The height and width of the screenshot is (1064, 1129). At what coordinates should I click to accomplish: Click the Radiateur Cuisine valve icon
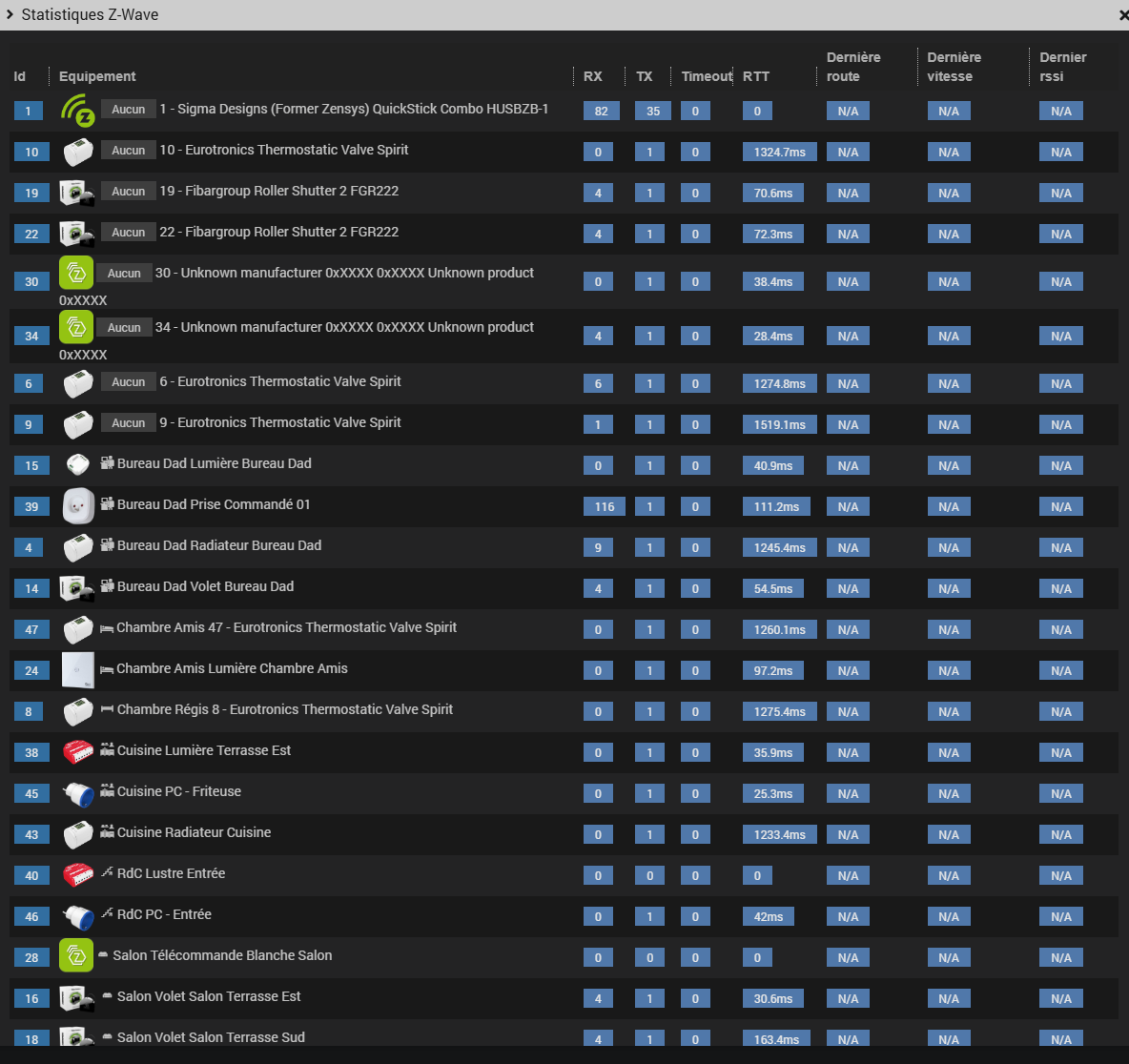(x=78, y=834)
